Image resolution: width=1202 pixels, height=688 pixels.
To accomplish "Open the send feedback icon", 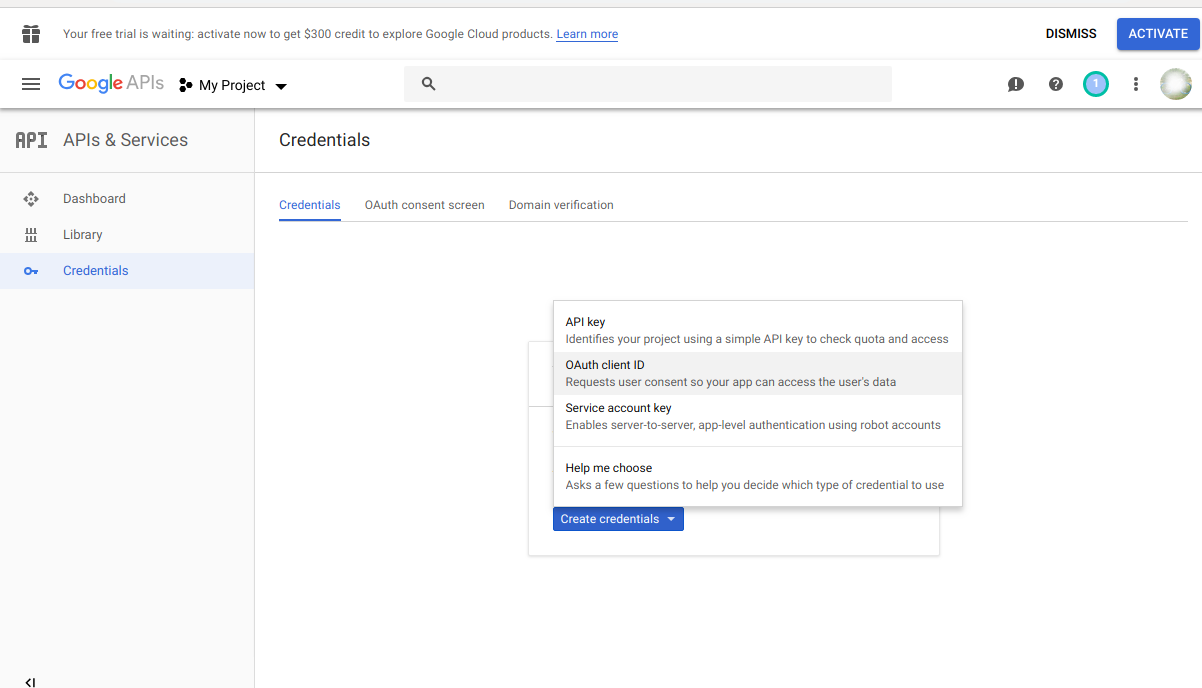I will (x=1015, y=84).
